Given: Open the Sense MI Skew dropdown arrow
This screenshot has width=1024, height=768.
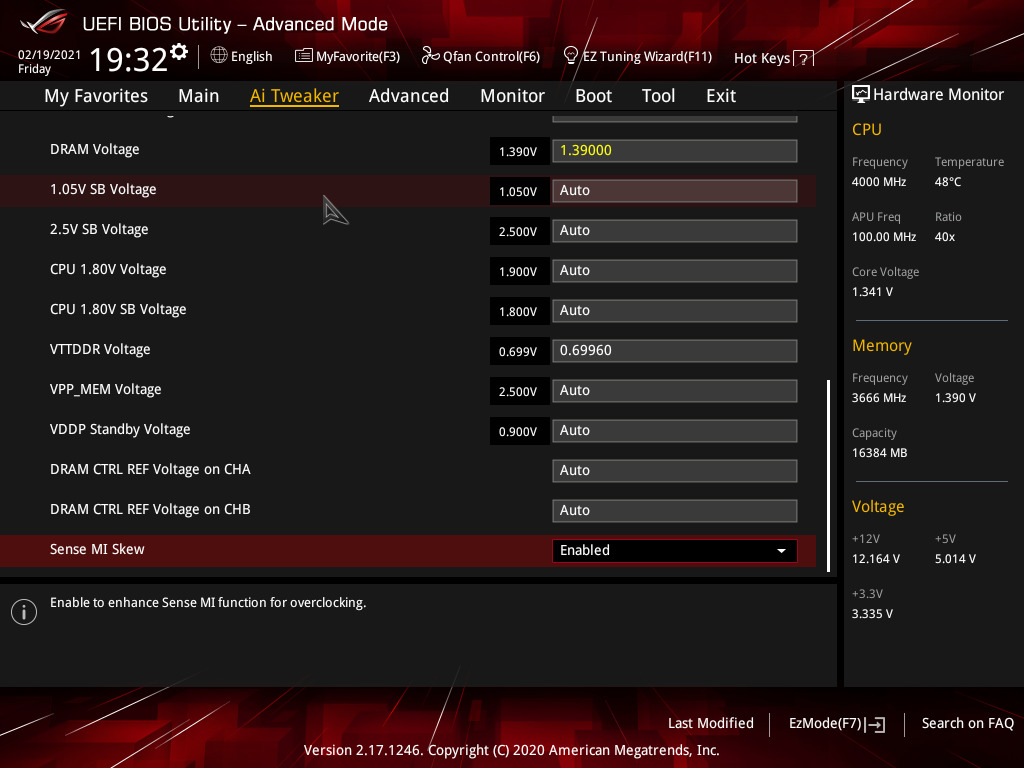Looking at the screenshot, I should click(x=781, y=551).
